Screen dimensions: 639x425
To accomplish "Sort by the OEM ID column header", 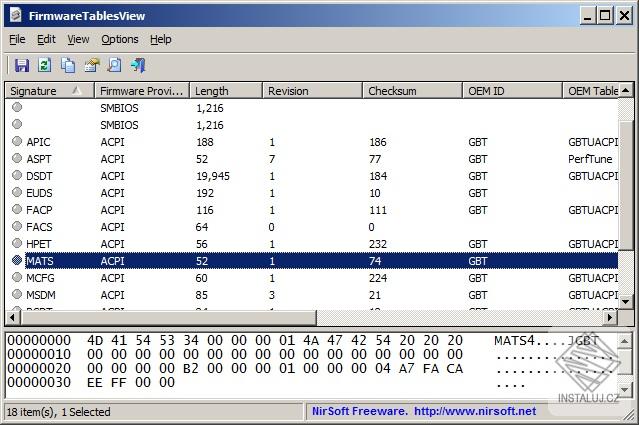I will click(x=512, y=90).
